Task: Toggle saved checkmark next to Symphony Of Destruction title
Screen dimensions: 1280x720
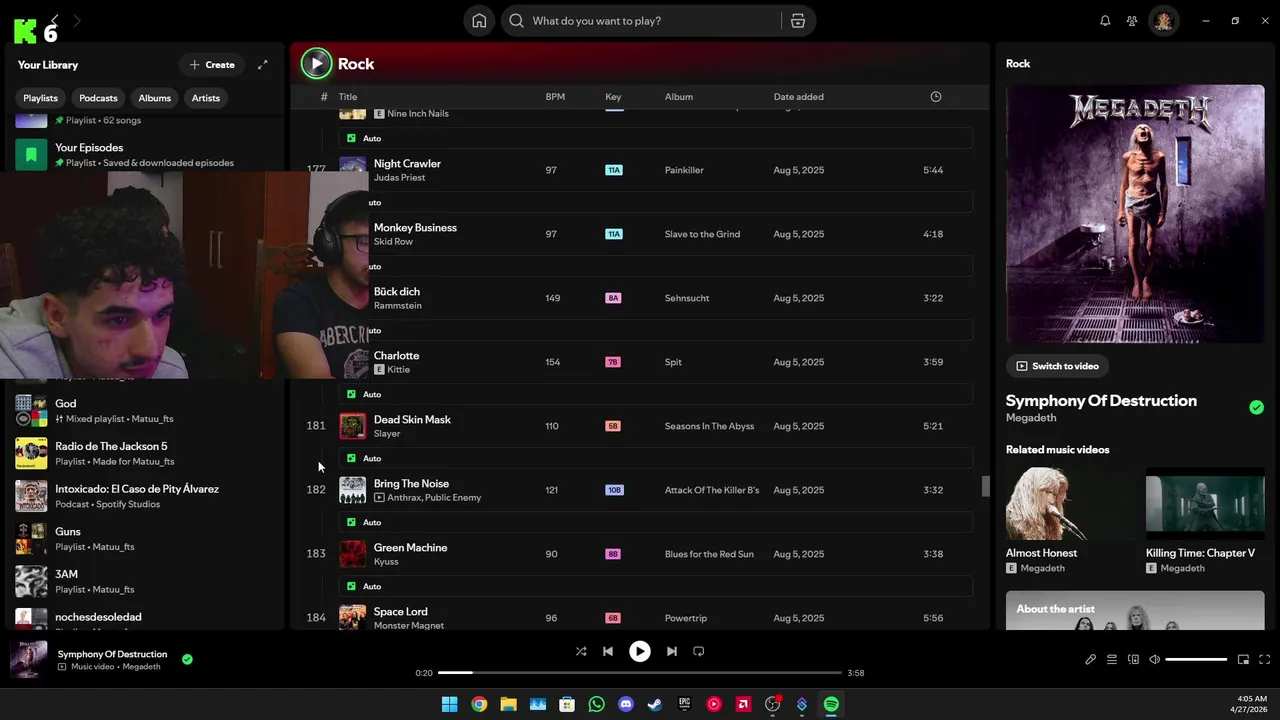Action: pyautogui.click(x=1256, y=407)
